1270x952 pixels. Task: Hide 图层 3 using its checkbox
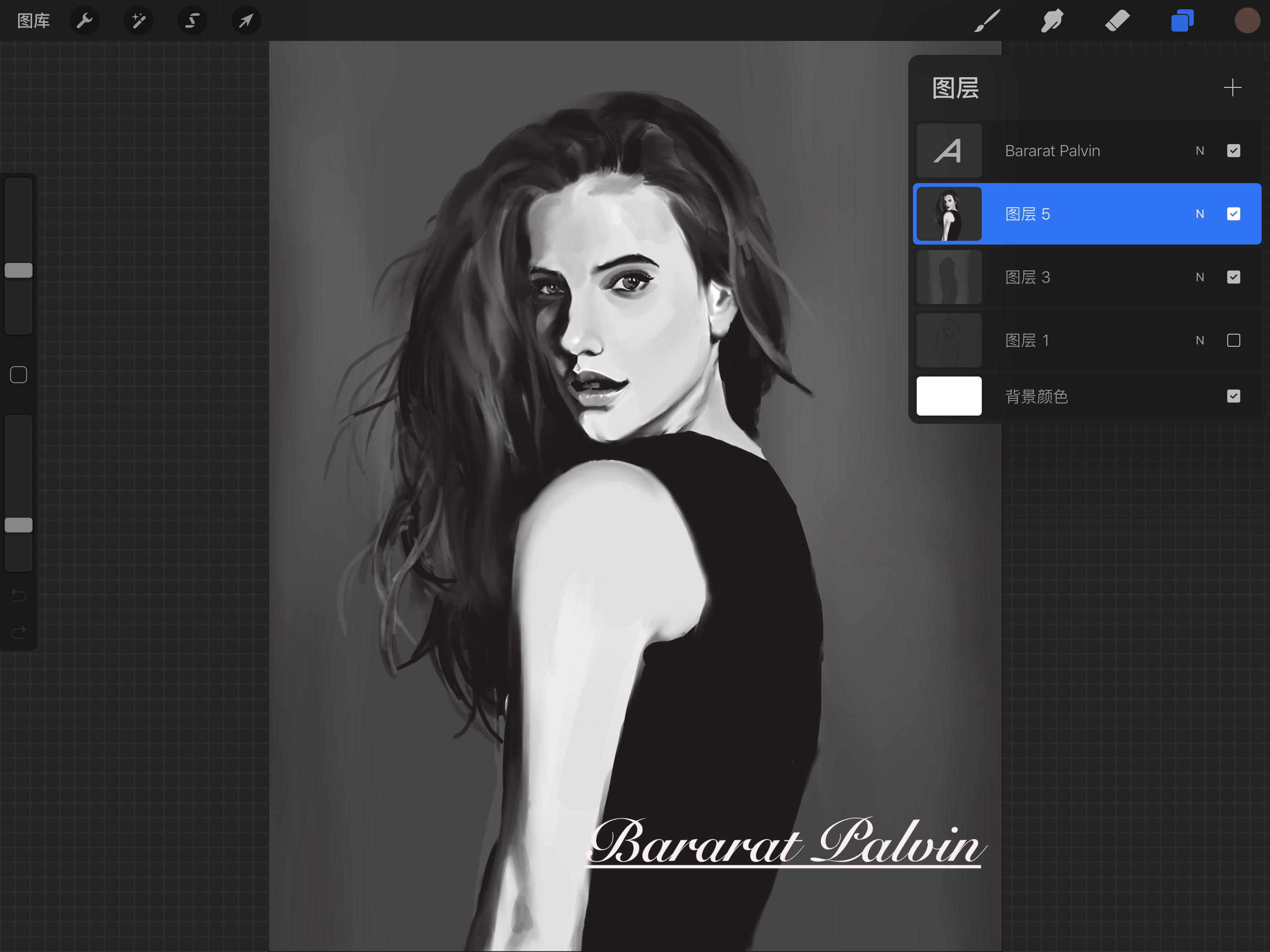click(1233, 278)
